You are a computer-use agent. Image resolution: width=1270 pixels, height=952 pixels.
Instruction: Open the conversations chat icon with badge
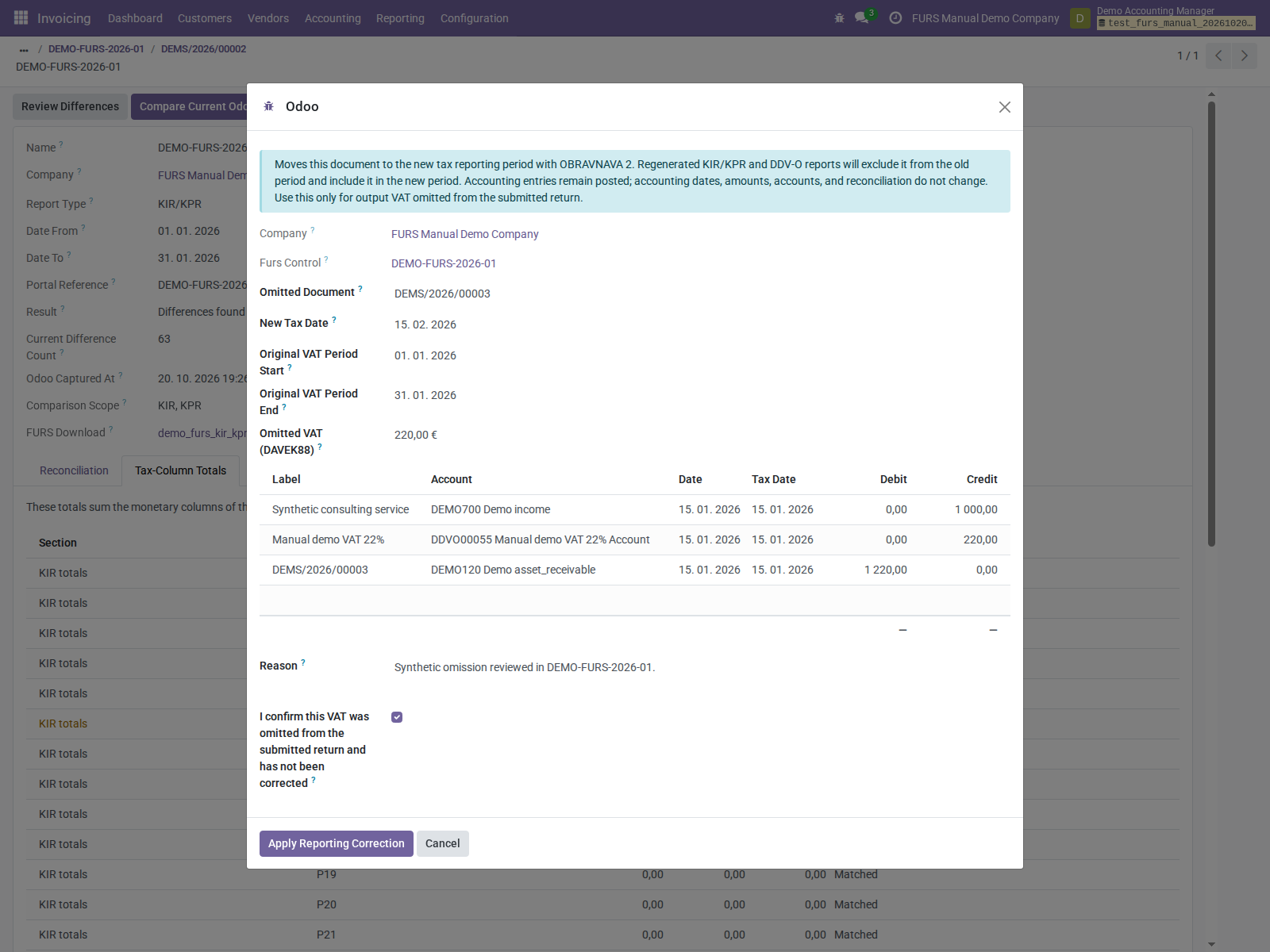click(864, 17)
